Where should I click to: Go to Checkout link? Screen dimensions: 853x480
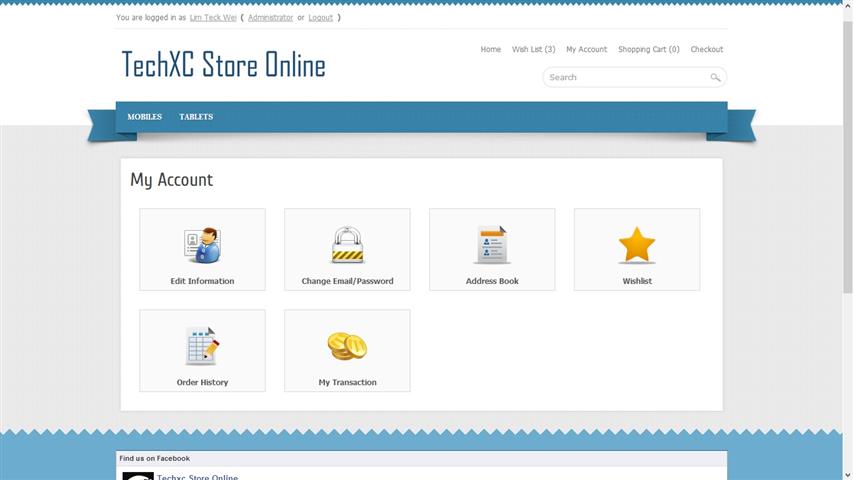click(707, 49)
